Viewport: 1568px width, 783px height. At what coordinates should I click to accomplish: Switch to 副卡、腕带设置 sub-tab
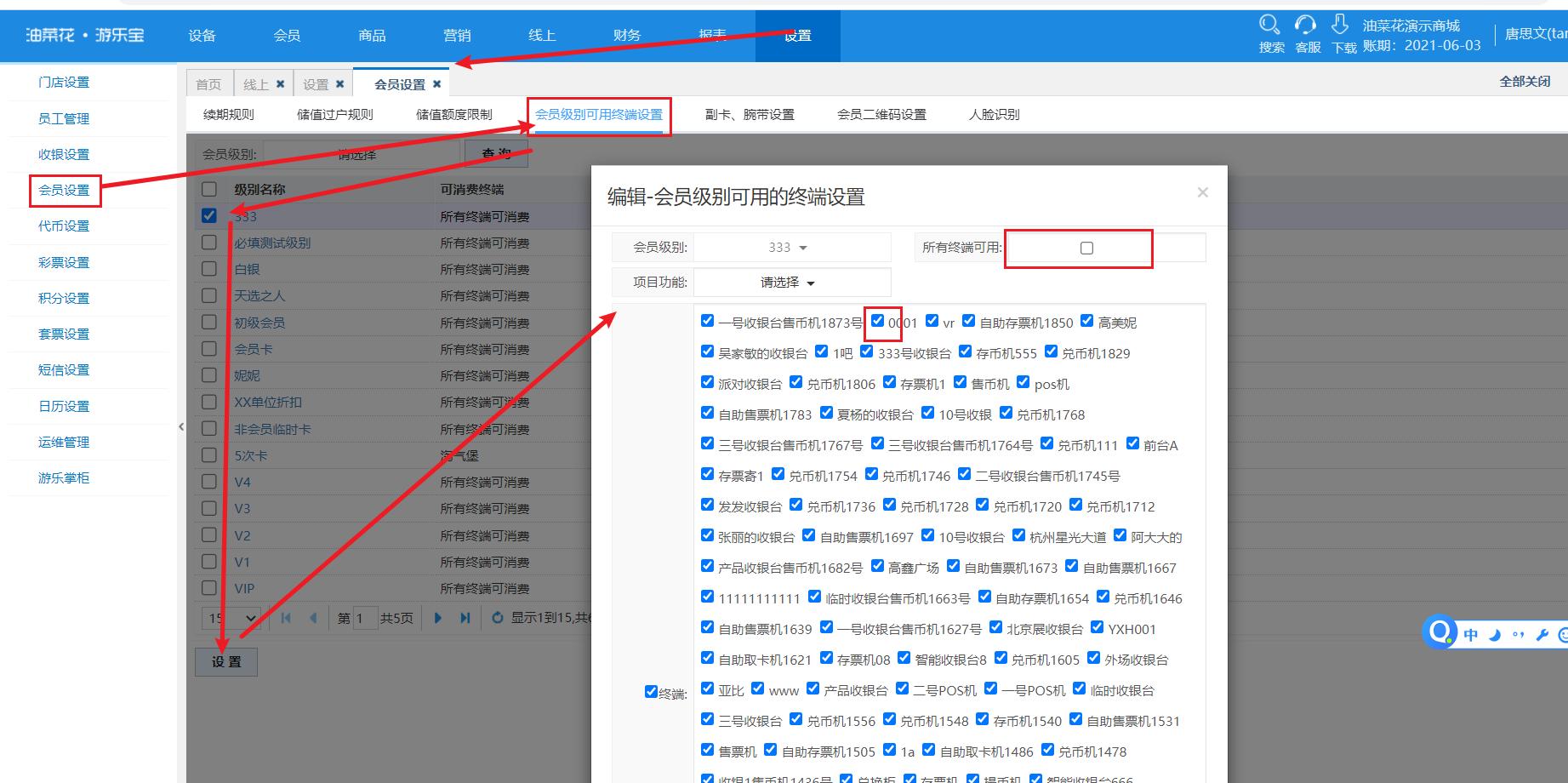pyautogui.click(x=750, y=114)
